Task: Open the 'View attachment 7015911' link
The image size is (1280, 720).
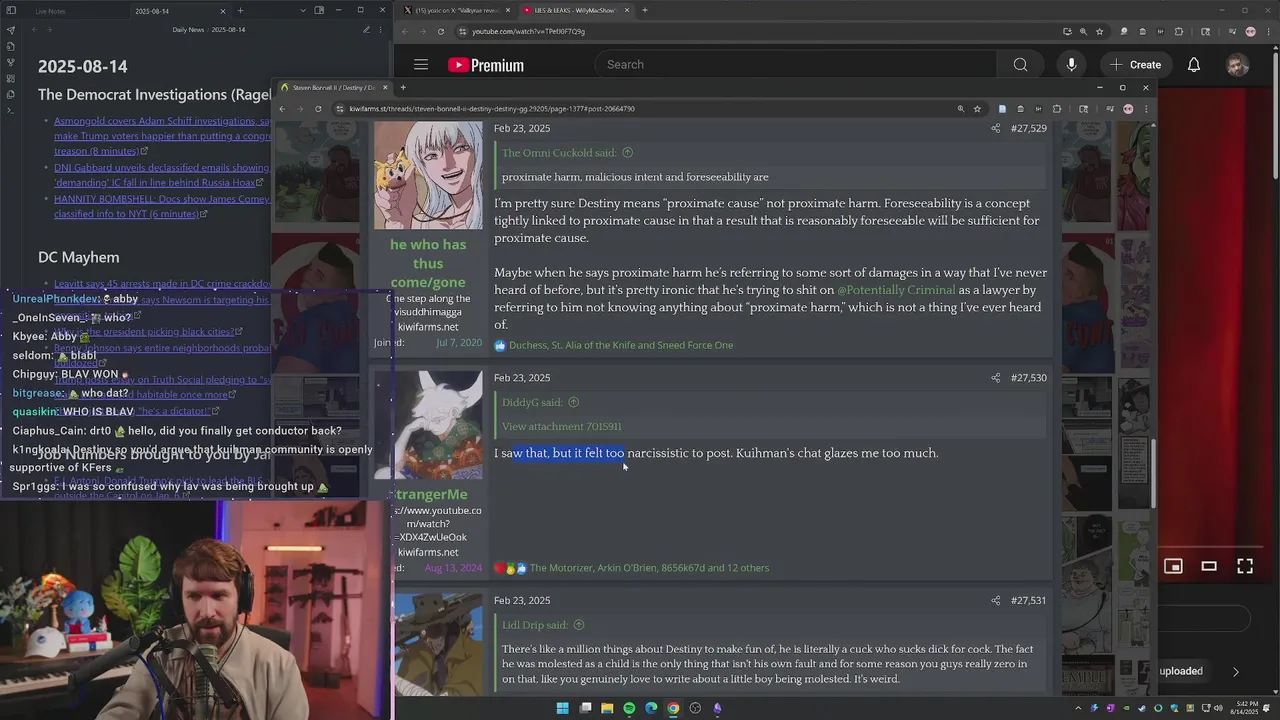Action: click(x=562, y=426)
